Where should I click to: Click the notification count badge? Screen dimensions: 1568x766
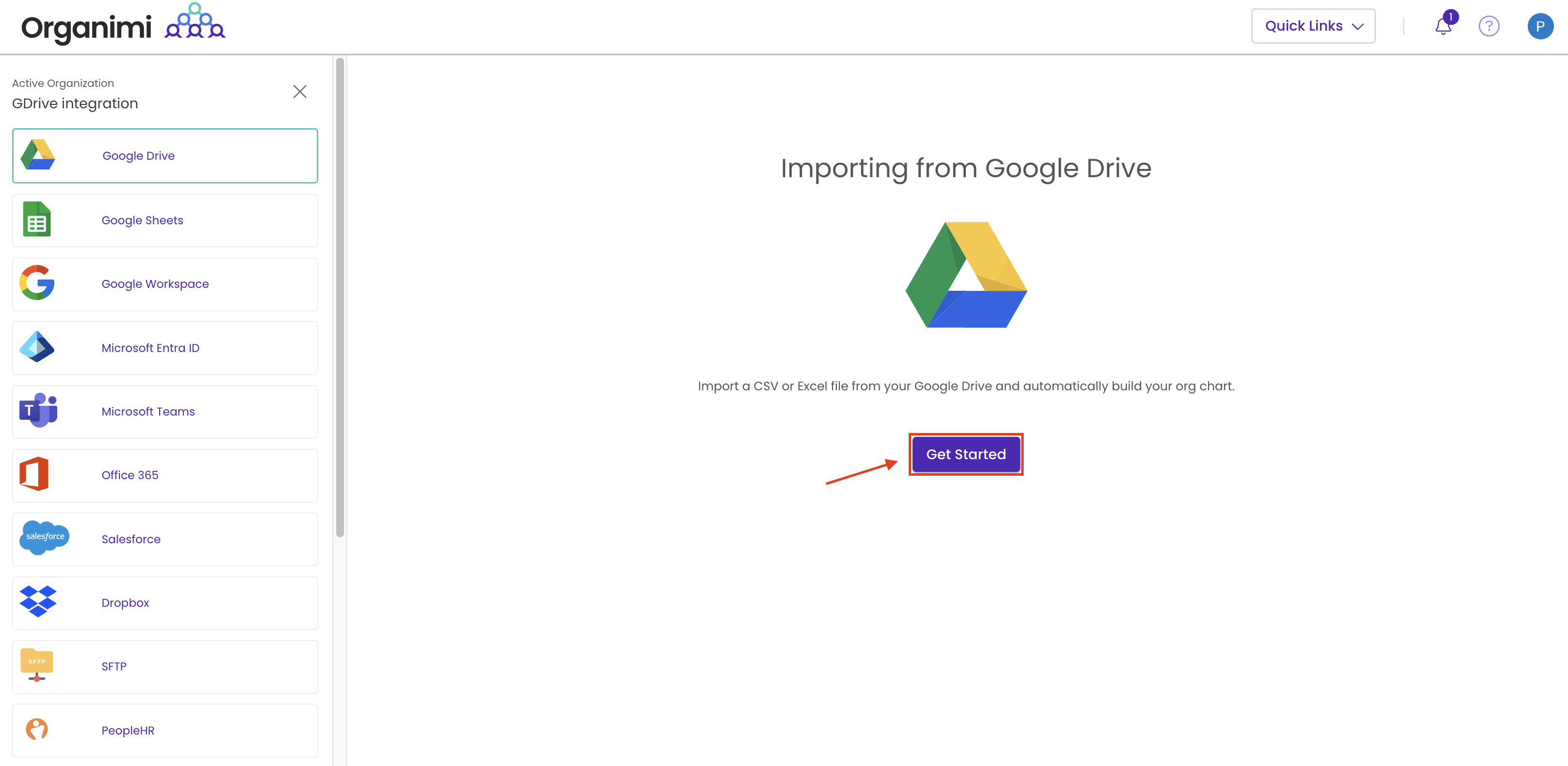[x=1451, y=17]
